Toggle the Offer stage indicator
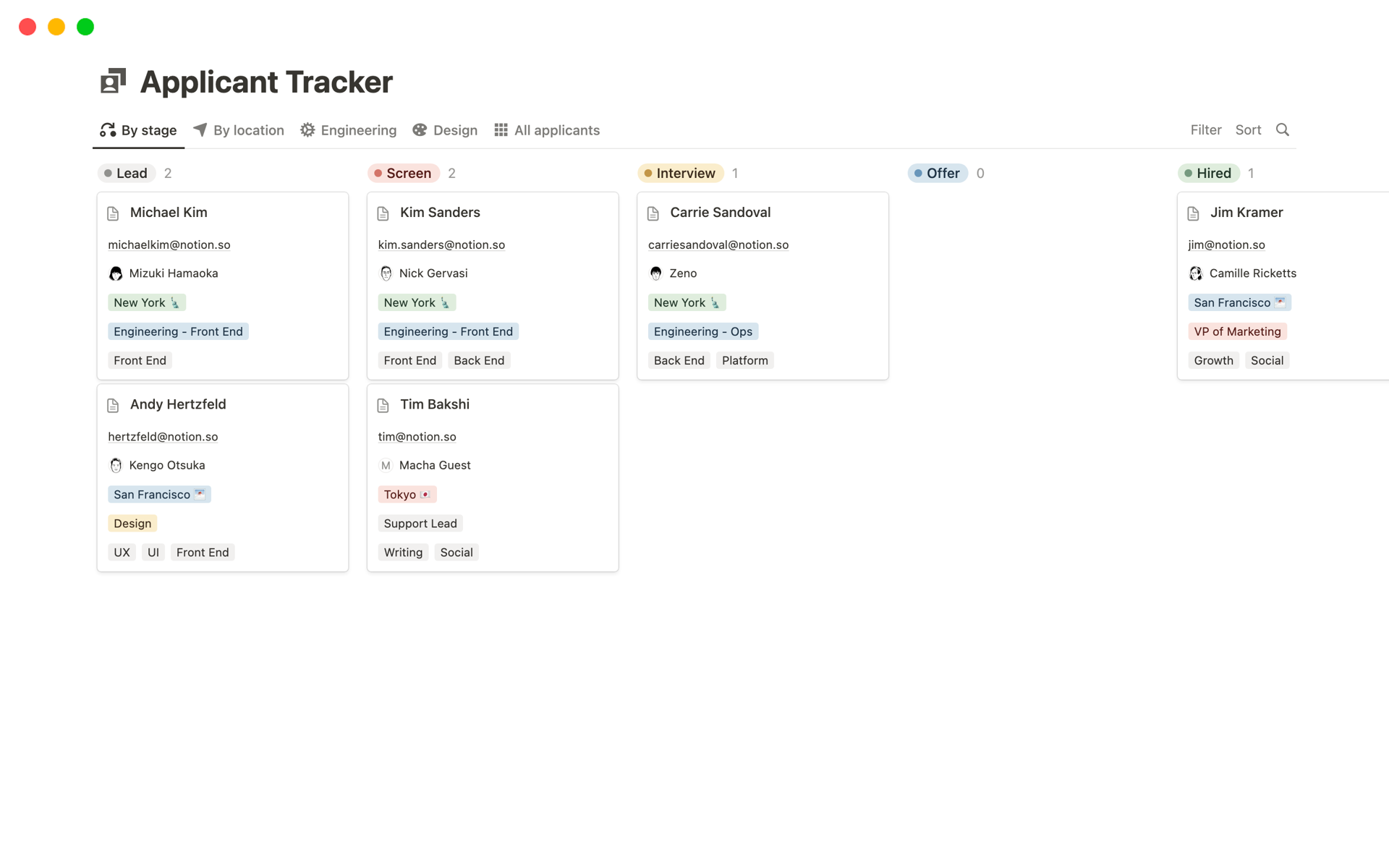The height and width of the screenshot is (868, 1389). [937, 173]
